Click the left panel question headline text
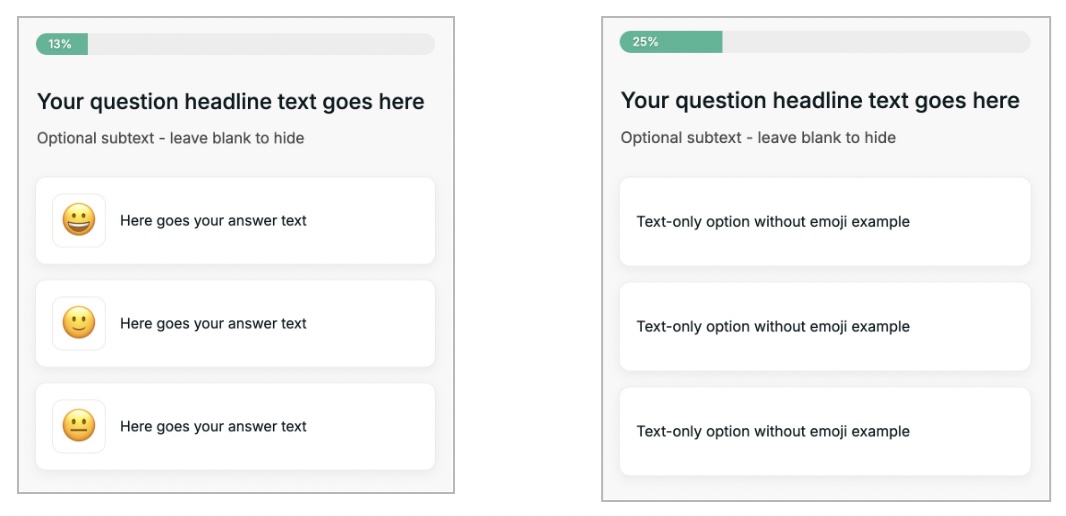Image resolution: width=1066 pixels, height=516 pixels. click(x=230, y=102)
